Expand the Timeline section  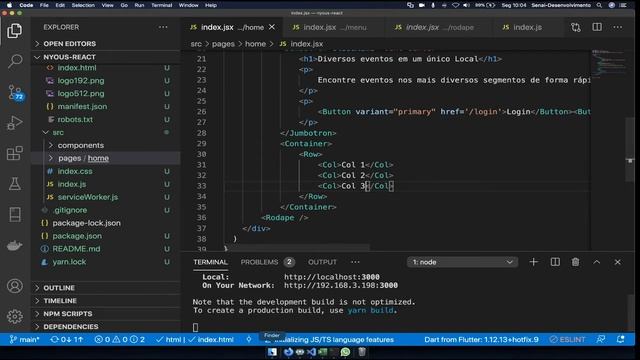coord(106,301)
